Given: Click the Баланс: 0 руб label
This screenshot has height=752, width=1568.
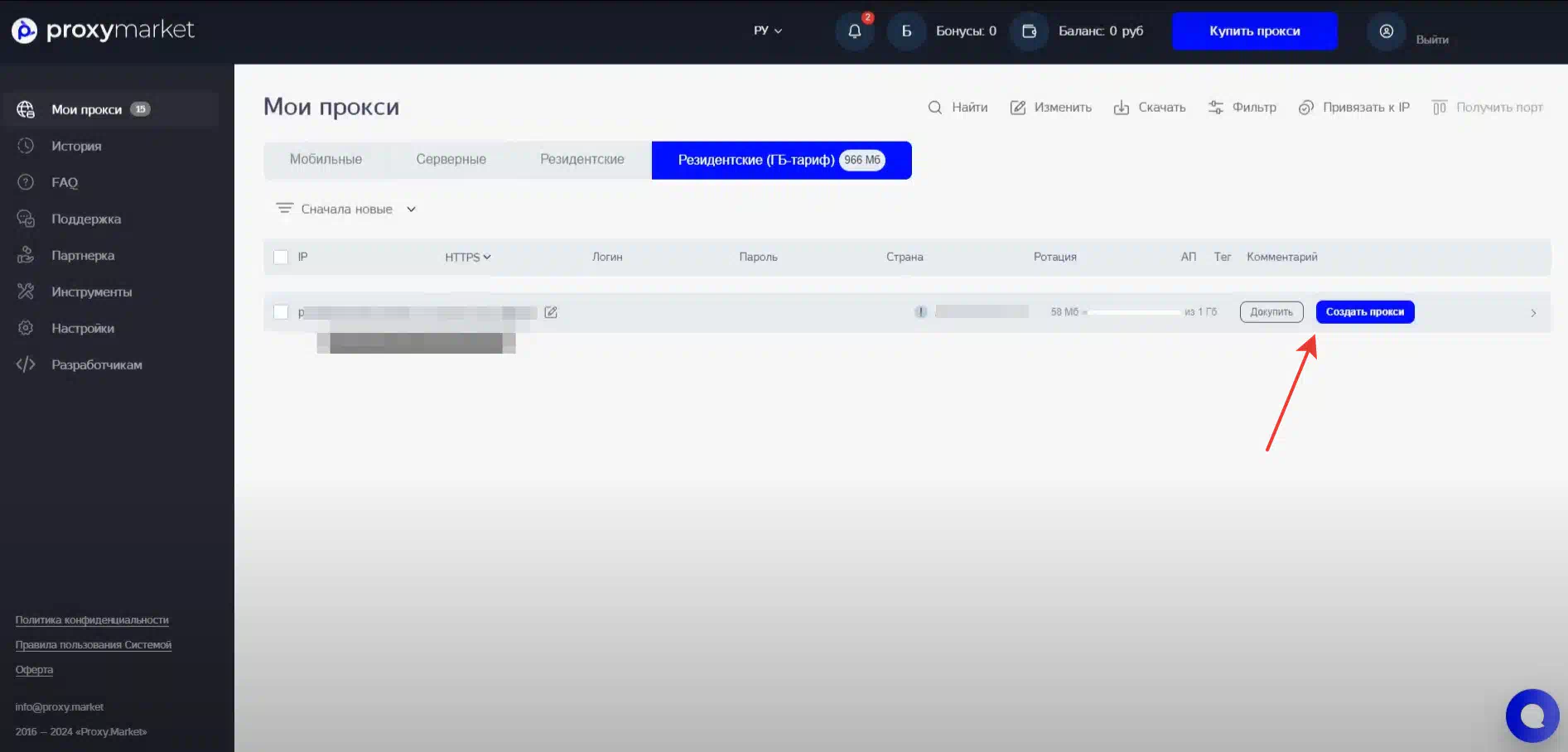Looking at the screenshot, I should coord(1101,31).
